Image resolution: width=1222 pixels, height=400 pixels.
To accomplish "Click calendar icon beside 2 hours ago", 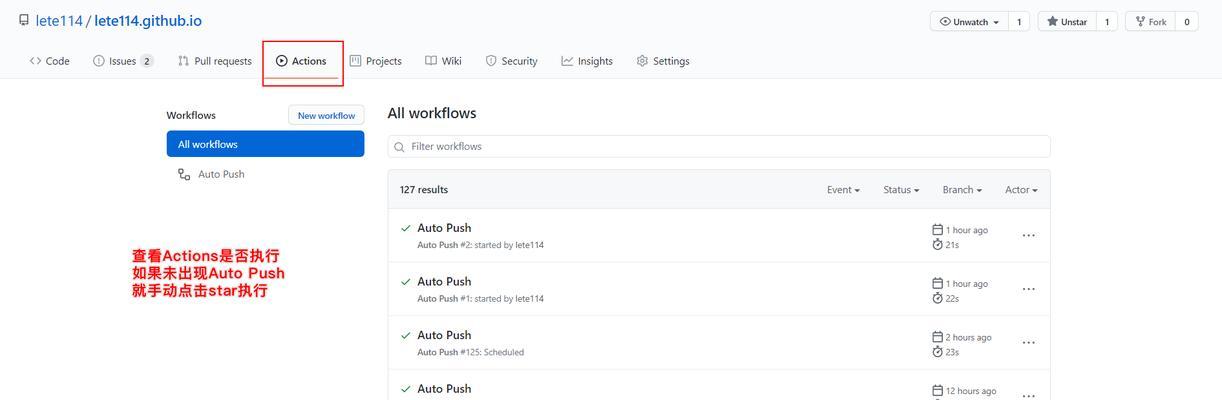I will coord(937,337).
